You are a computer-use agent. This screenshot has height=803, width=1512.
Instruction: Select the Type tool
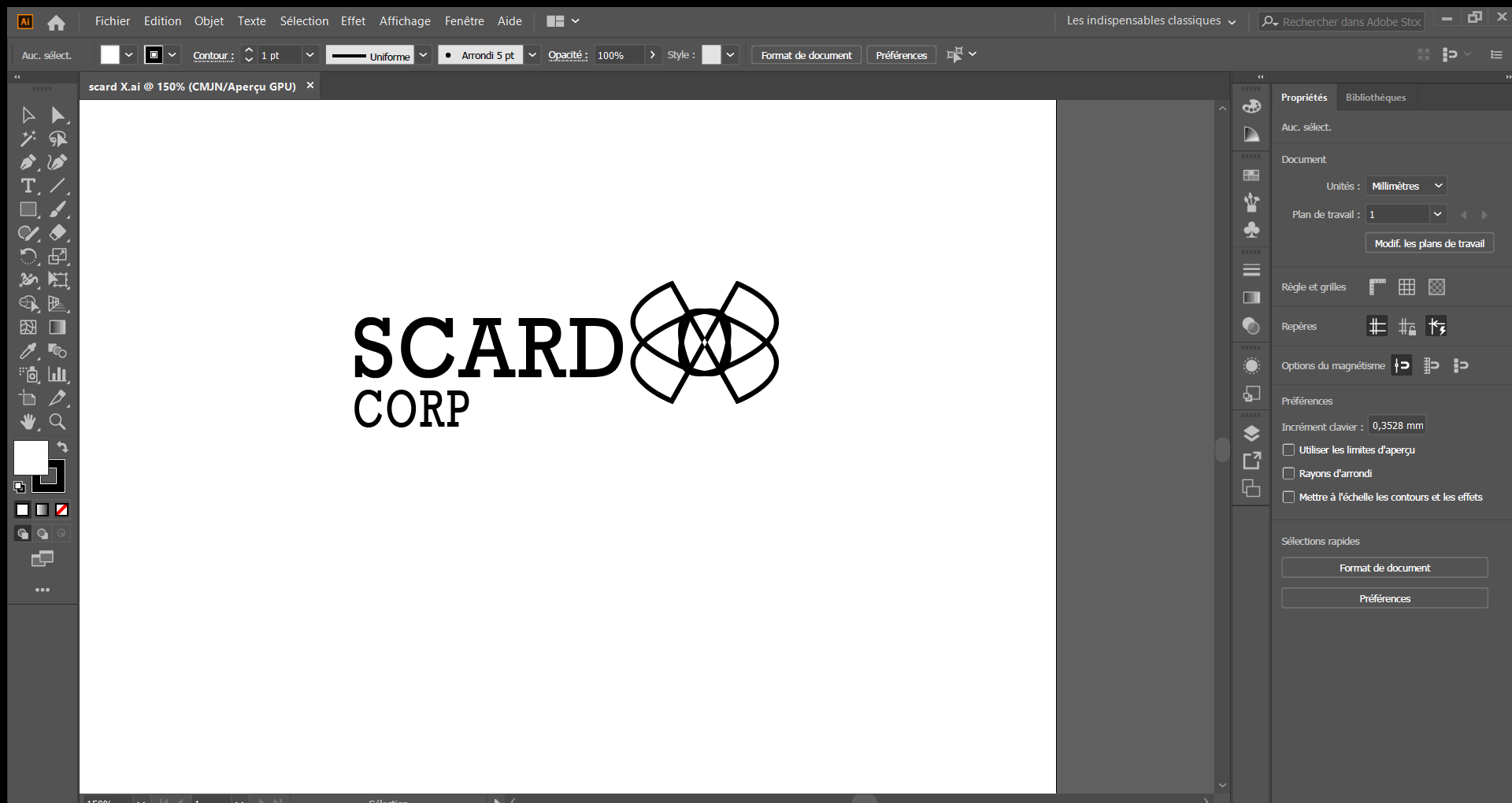(x=28, y=187)
